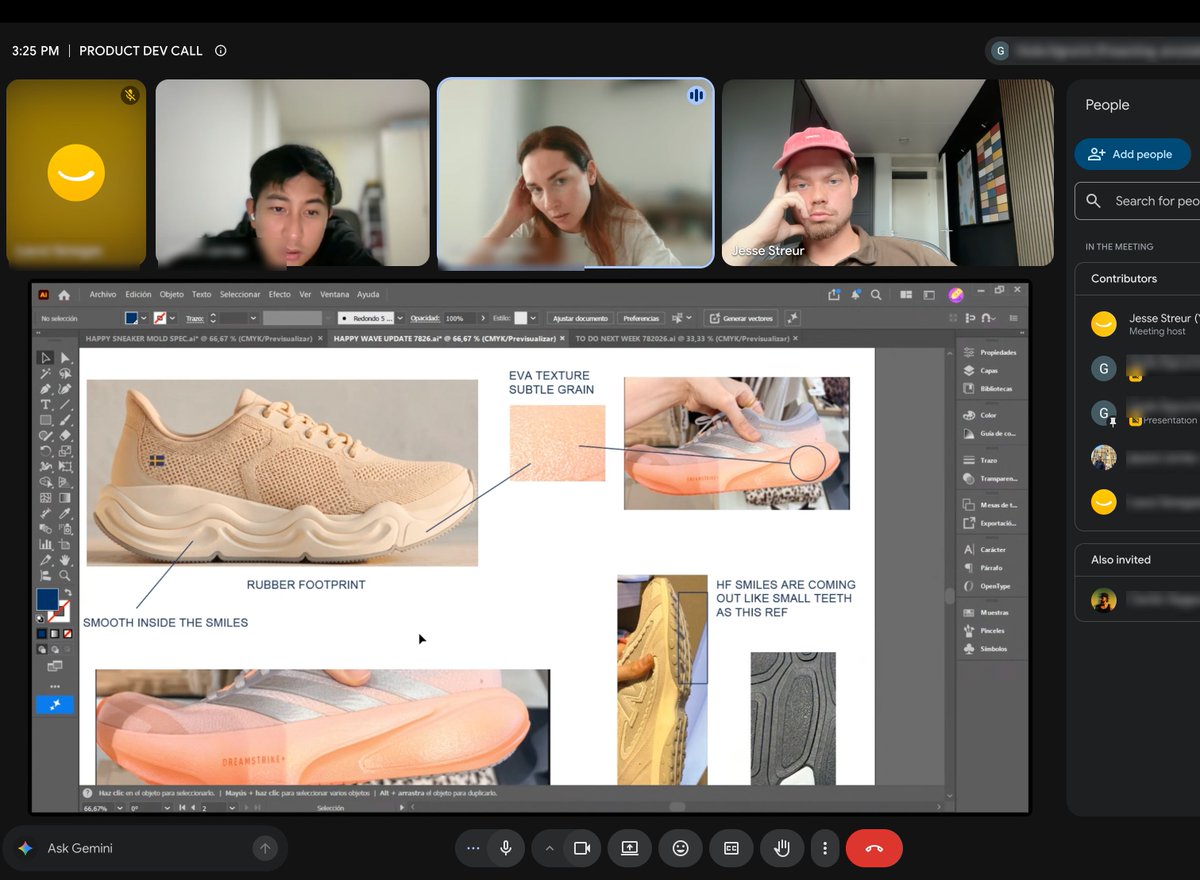Image resolution: width=1200 pixels, height=880 pixels.
Task: Click the Ajustar documento button
Action: tap(580, 318)
